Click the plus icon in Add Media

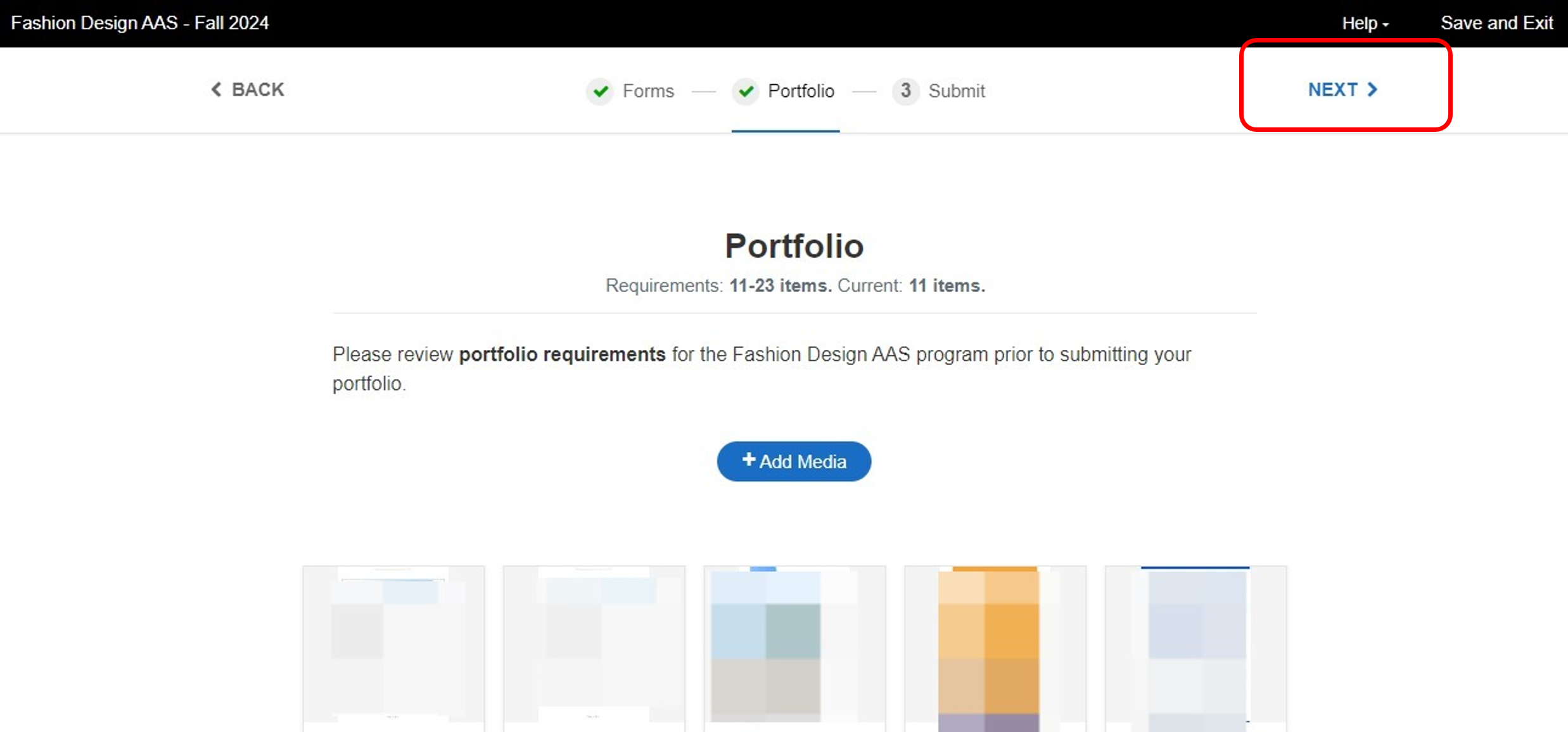tap(749, 459)
